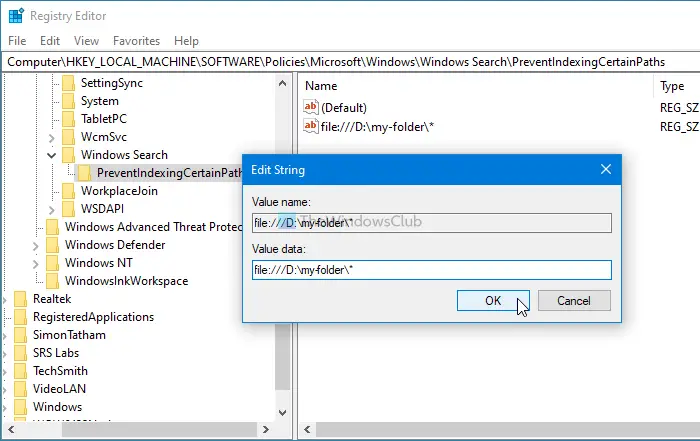The width and height of the screenshot is (700, 441).
Task: Click values pane scroll left arrow
Action: (x=307, y=429)
